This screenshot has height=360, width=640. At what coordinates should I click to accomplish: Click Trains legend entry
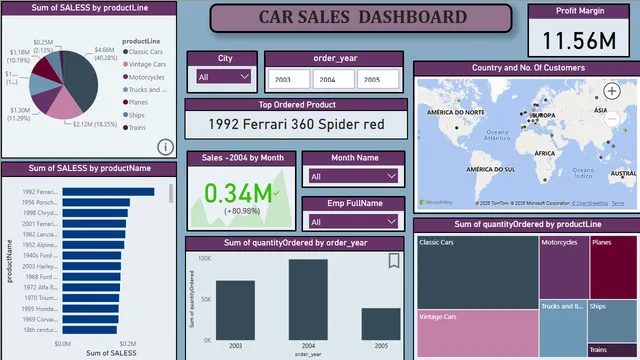tap(134, 128)
